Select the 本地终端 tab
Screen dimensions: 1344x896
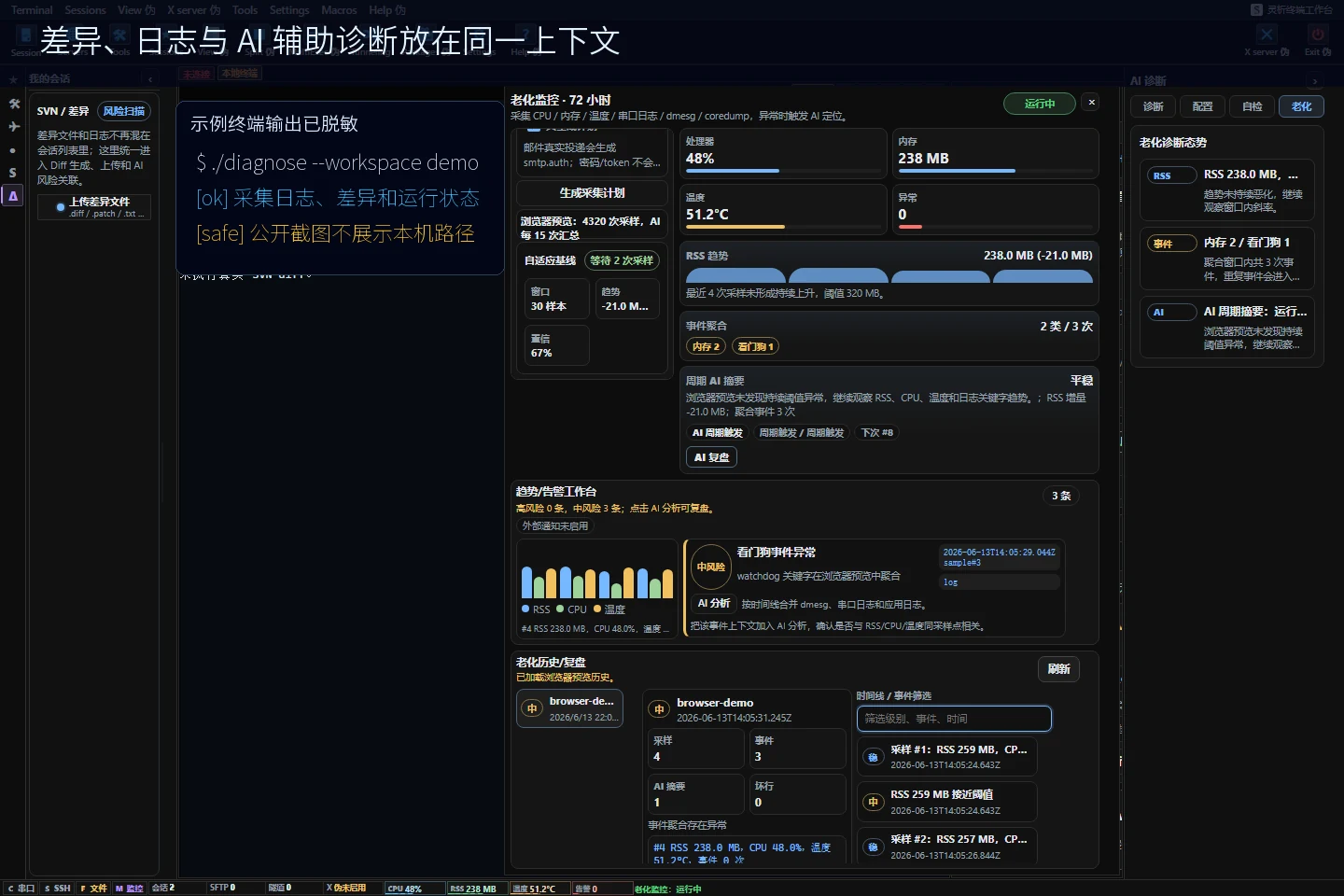240,74
